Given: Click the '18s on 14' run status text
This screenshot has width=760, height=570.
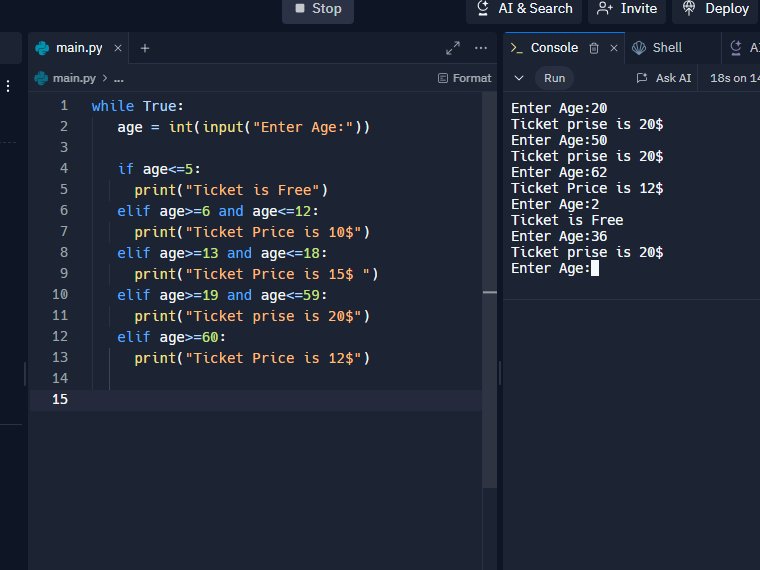Looking at the screenshot, I should coord(734,78).
